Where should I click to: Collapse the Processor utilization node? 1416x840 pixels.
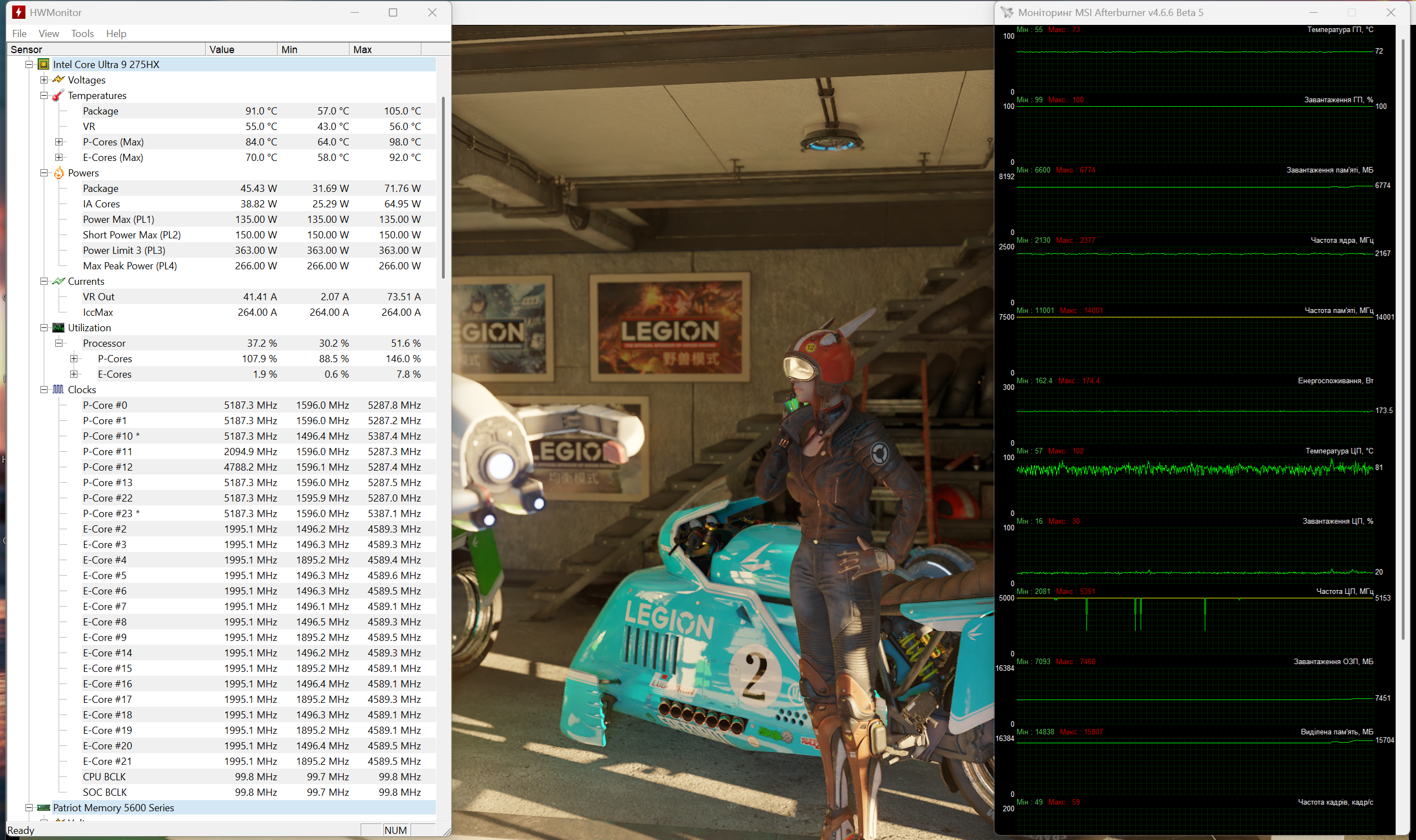(59, 343)
